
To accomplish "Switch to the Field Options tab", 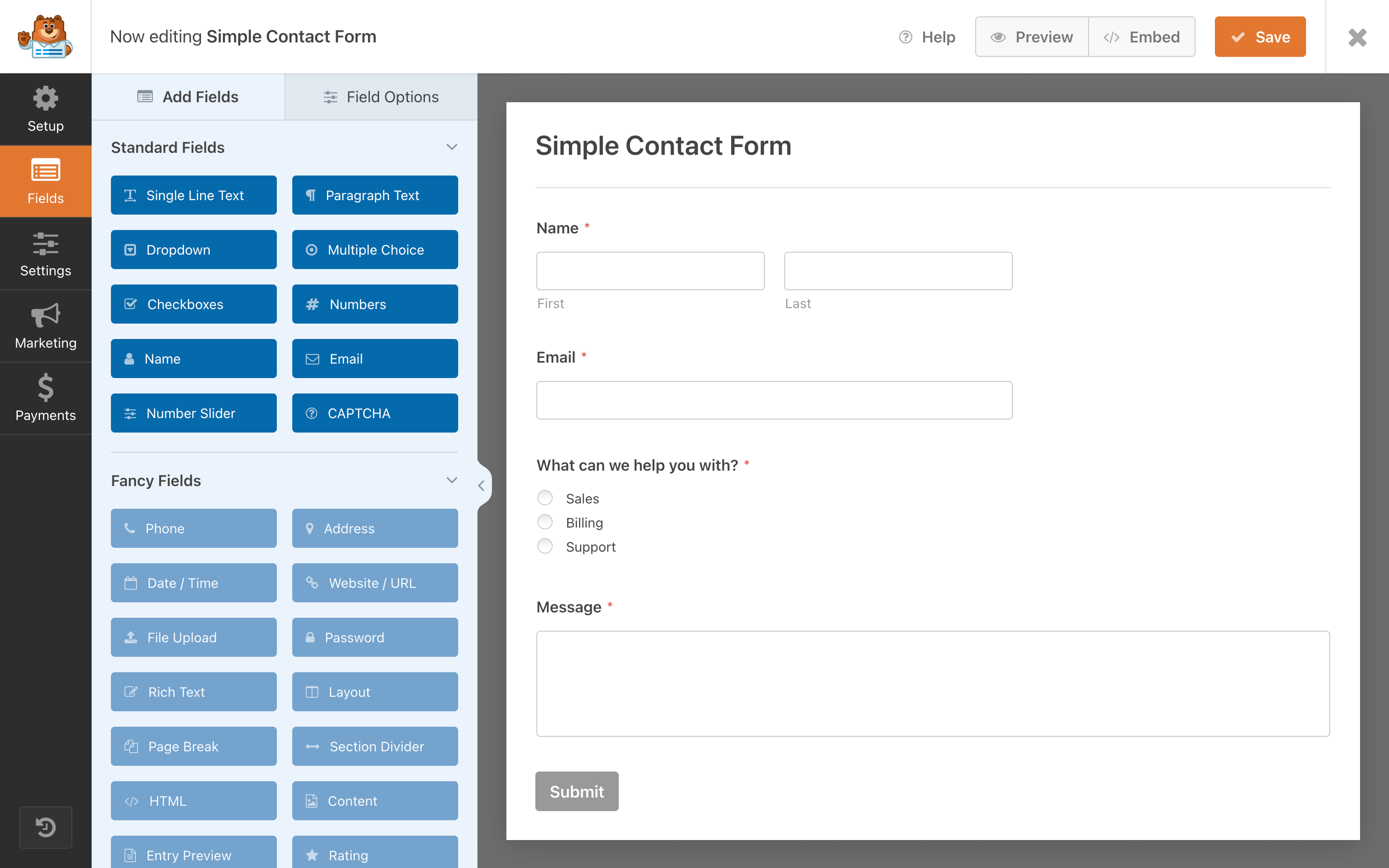I will point(380,97).
